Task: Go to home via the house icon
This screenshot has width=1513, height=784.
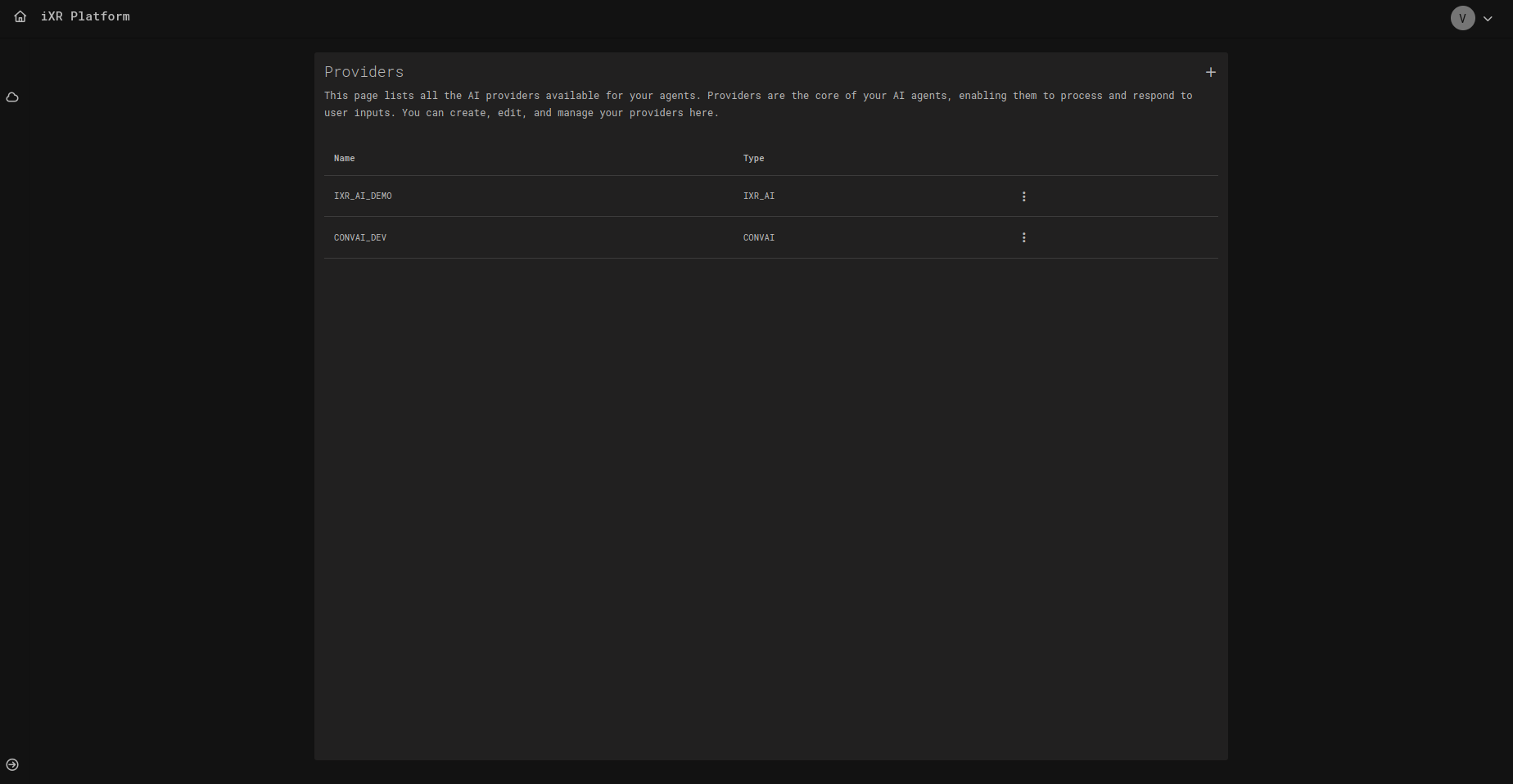Action: click(x=20, y=16)
